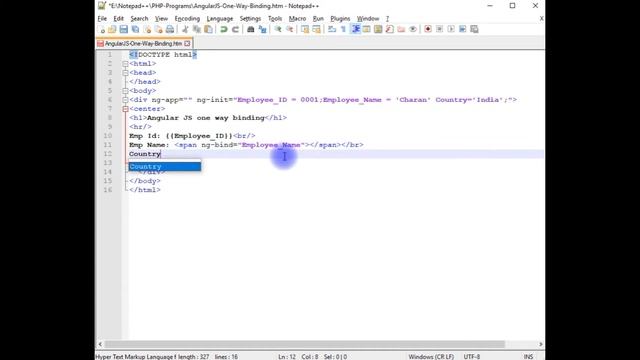Toggle show all characters icon

343,29
